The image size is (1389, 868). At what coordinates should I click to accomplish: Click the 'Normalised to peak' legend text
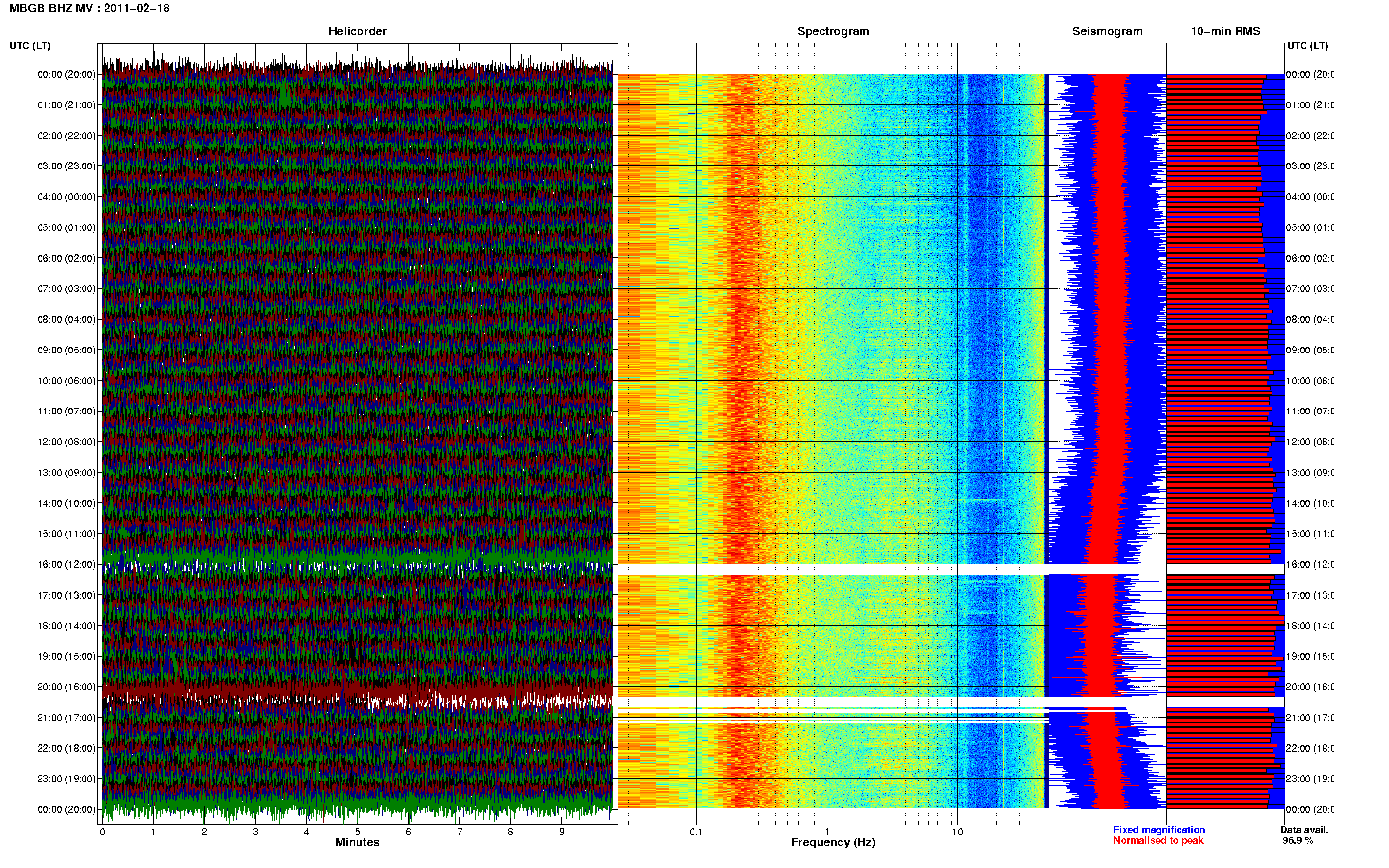[x=1158, y=841]
